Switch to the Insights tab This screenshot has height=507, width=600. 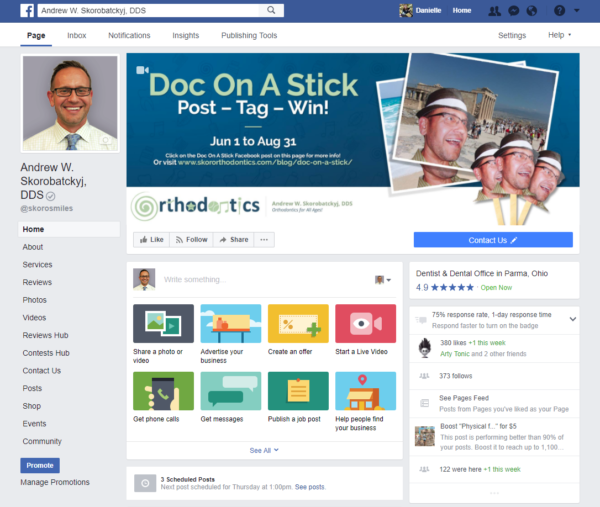coord(186,35)
